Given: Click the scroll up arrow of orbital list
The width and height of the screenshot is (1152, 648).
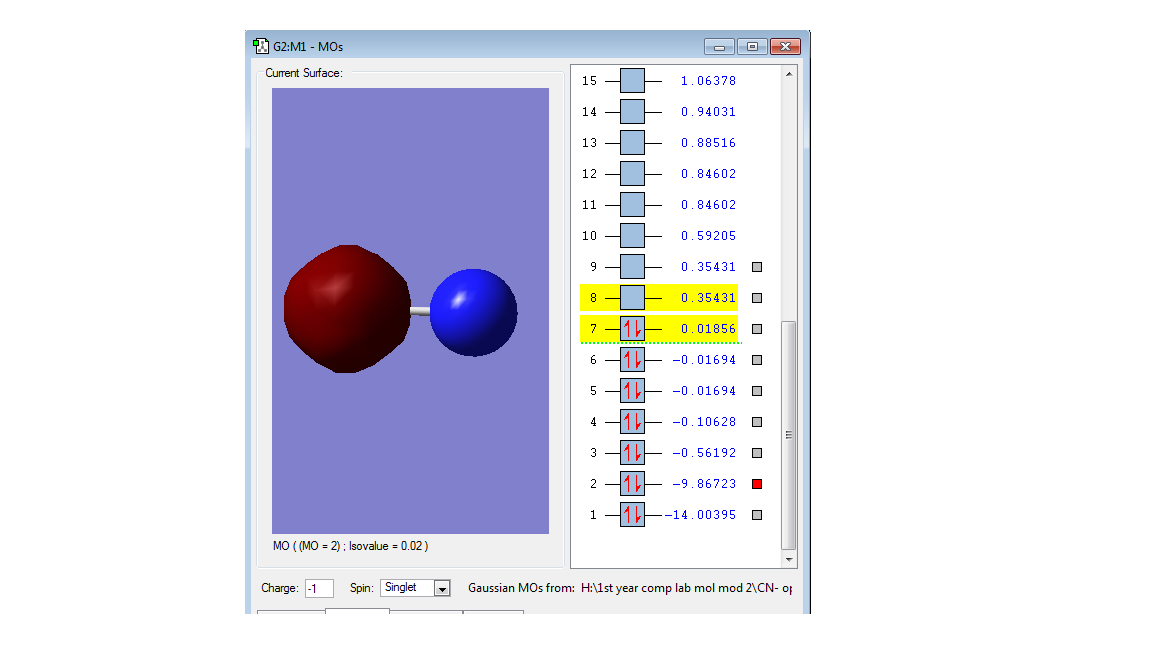Looking at the screenshot, I should point(789,74).
